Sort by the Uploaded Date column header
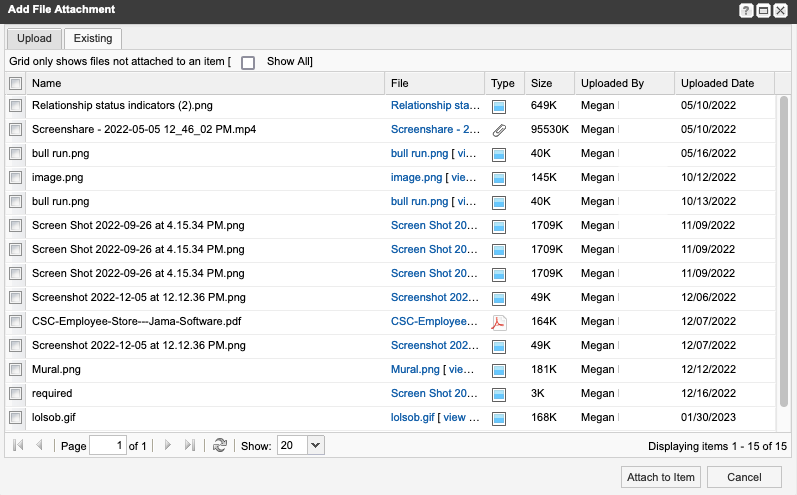797x495 pixels. [716, 84]
